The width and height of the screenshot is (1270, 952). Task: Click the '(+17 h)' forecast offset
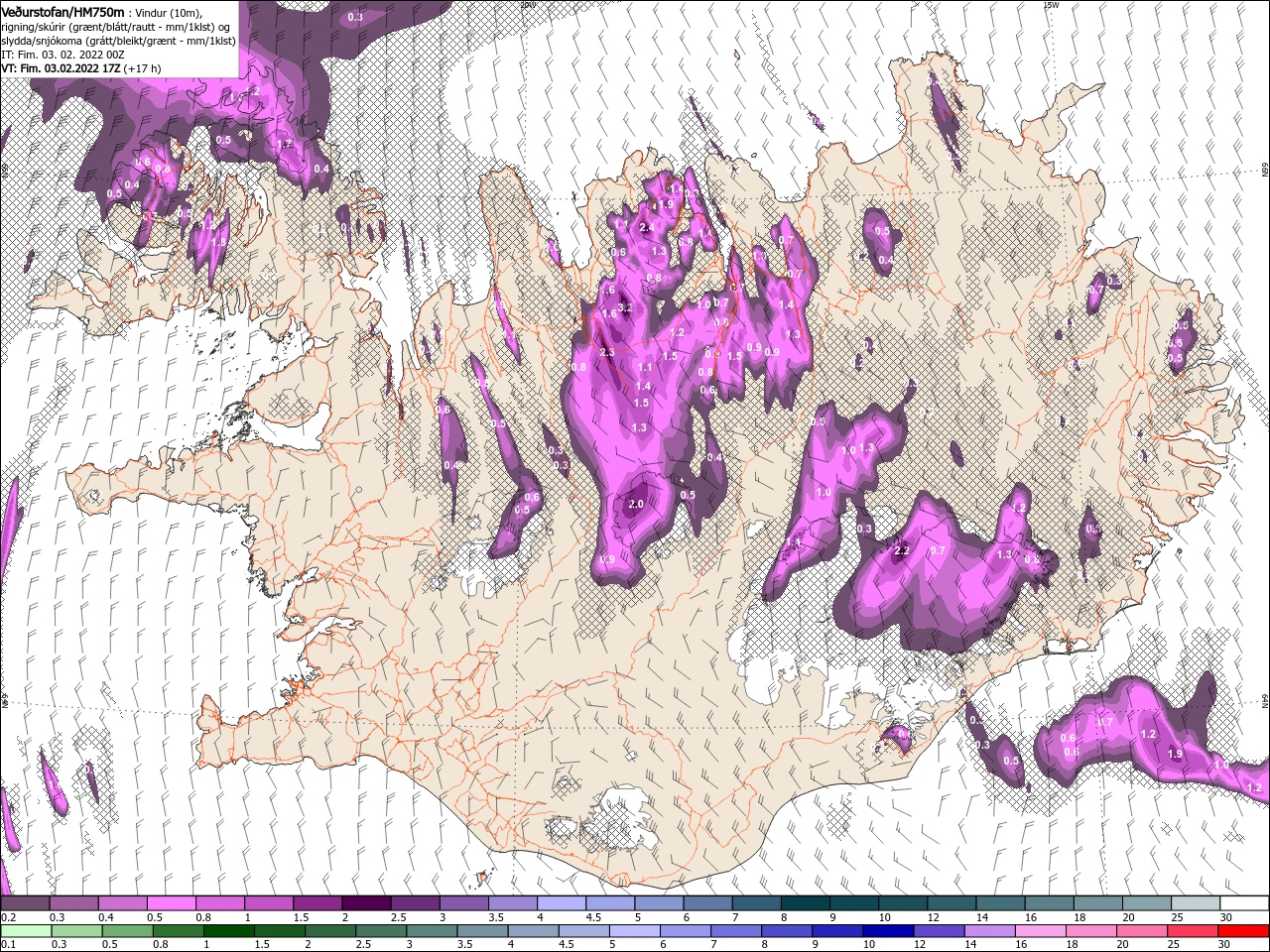point(143,68)
